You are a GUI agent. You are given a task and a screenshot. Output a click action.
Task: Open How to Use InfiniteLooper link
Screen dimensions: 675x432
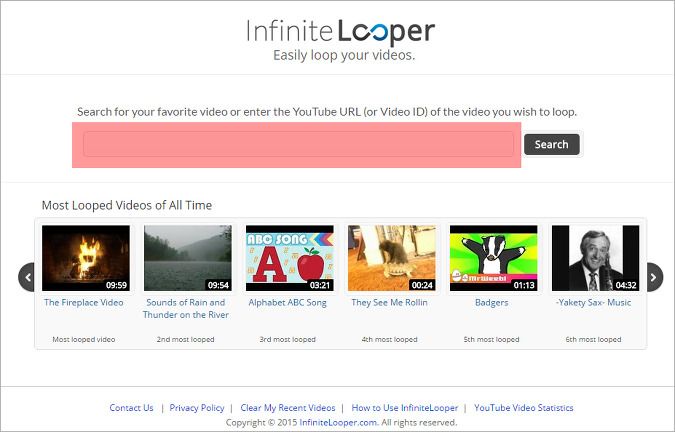405,407
